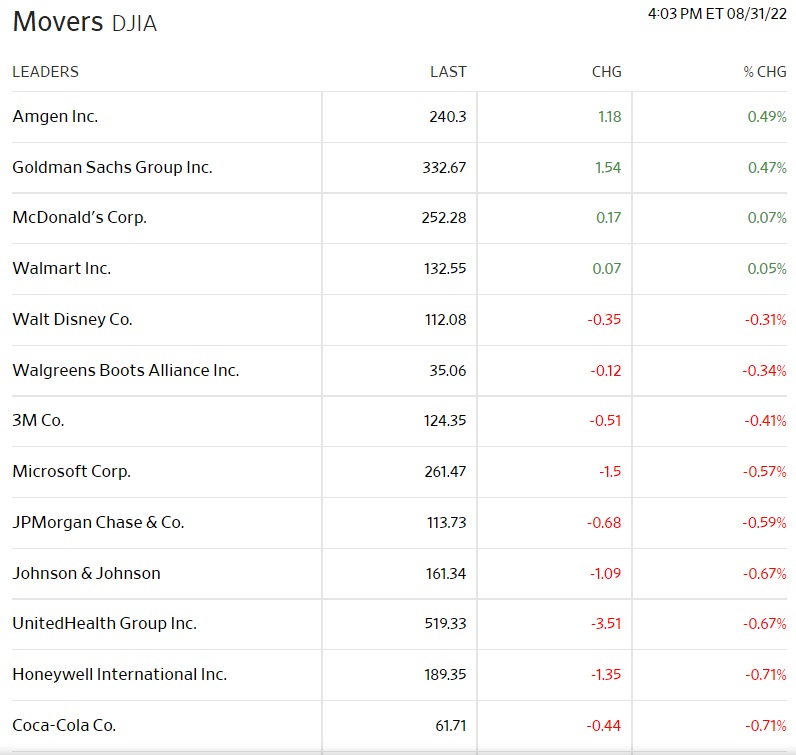Image resolution: width=796 pixels, height=755 pixels.
Task: Open the Amgen Inc. stock link
Action: coord(55,116)
